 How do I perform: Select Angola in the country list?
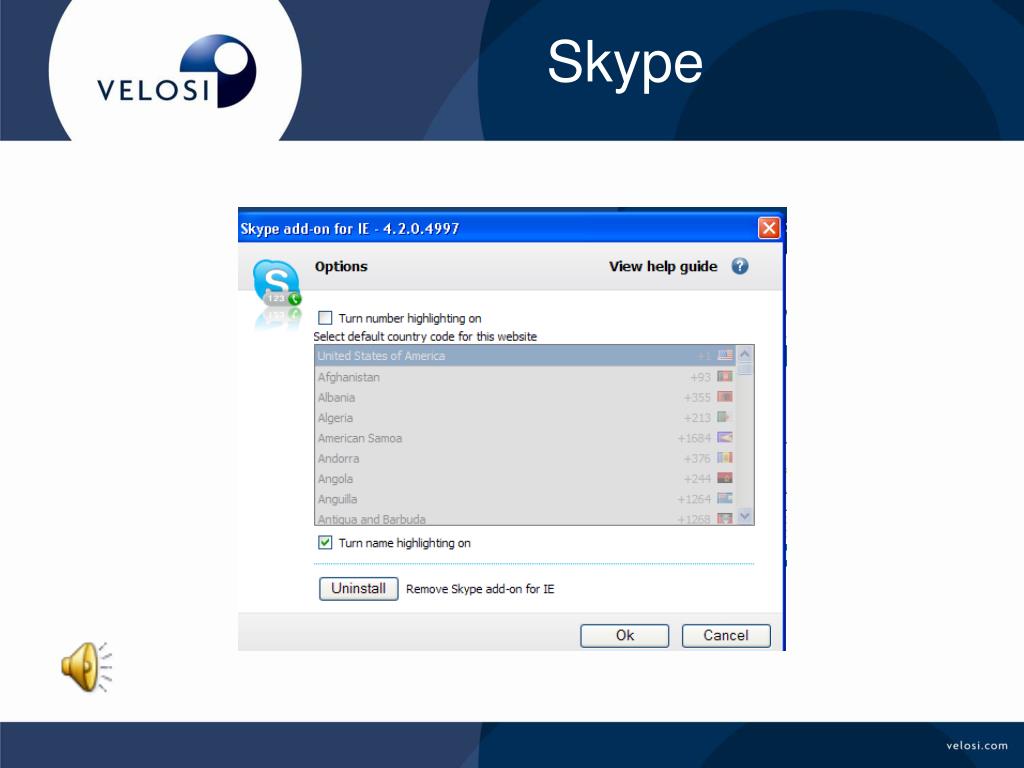526,478
